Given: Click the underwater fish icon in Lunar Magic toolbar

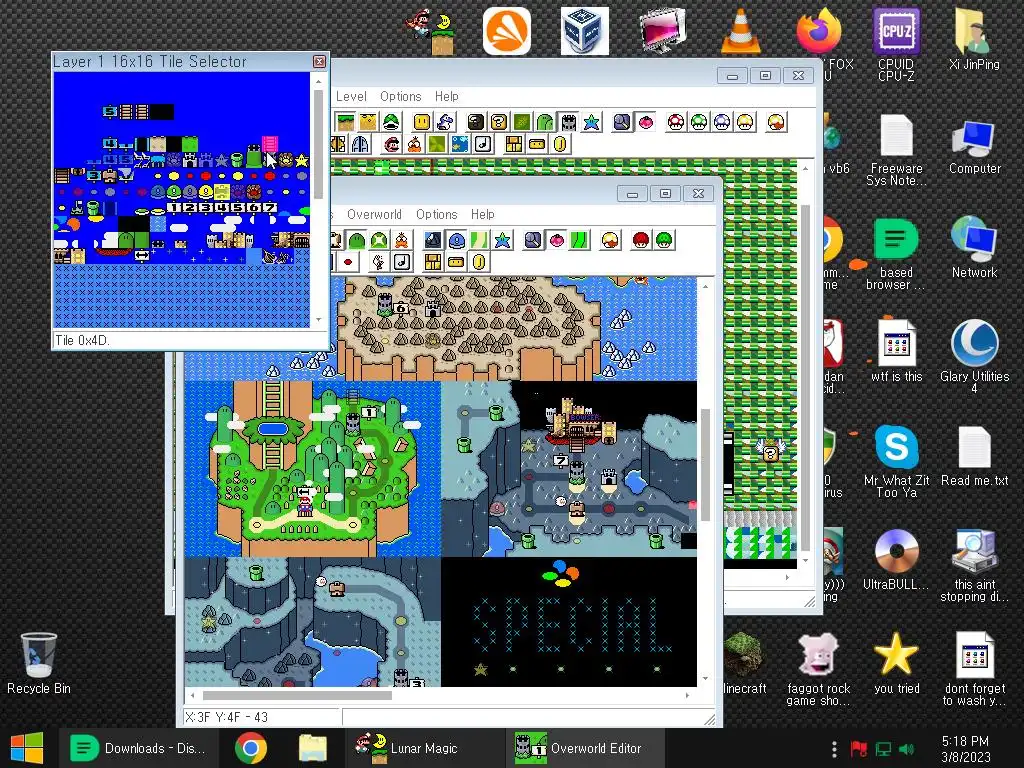Looking at the screenshot, I should pyautogui.click(x=460, y=144).
